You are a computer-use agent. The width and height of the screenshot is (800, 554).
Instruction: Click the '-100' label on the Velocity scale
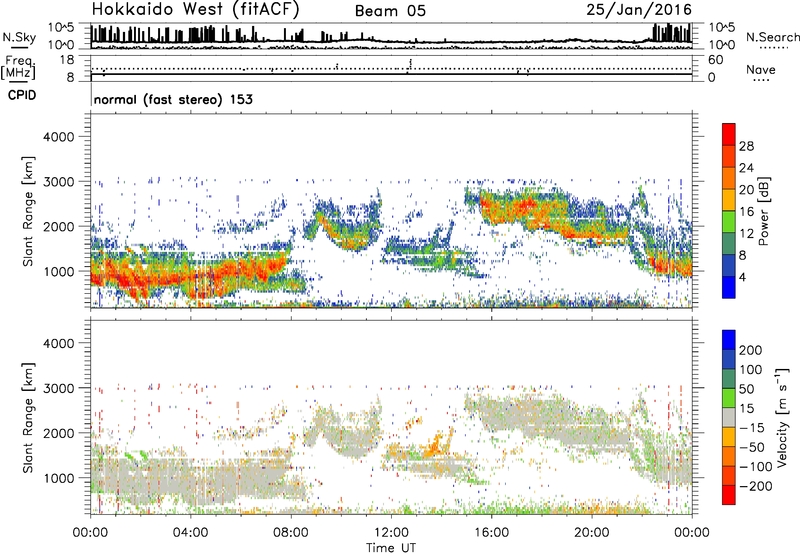pos(756,467)
